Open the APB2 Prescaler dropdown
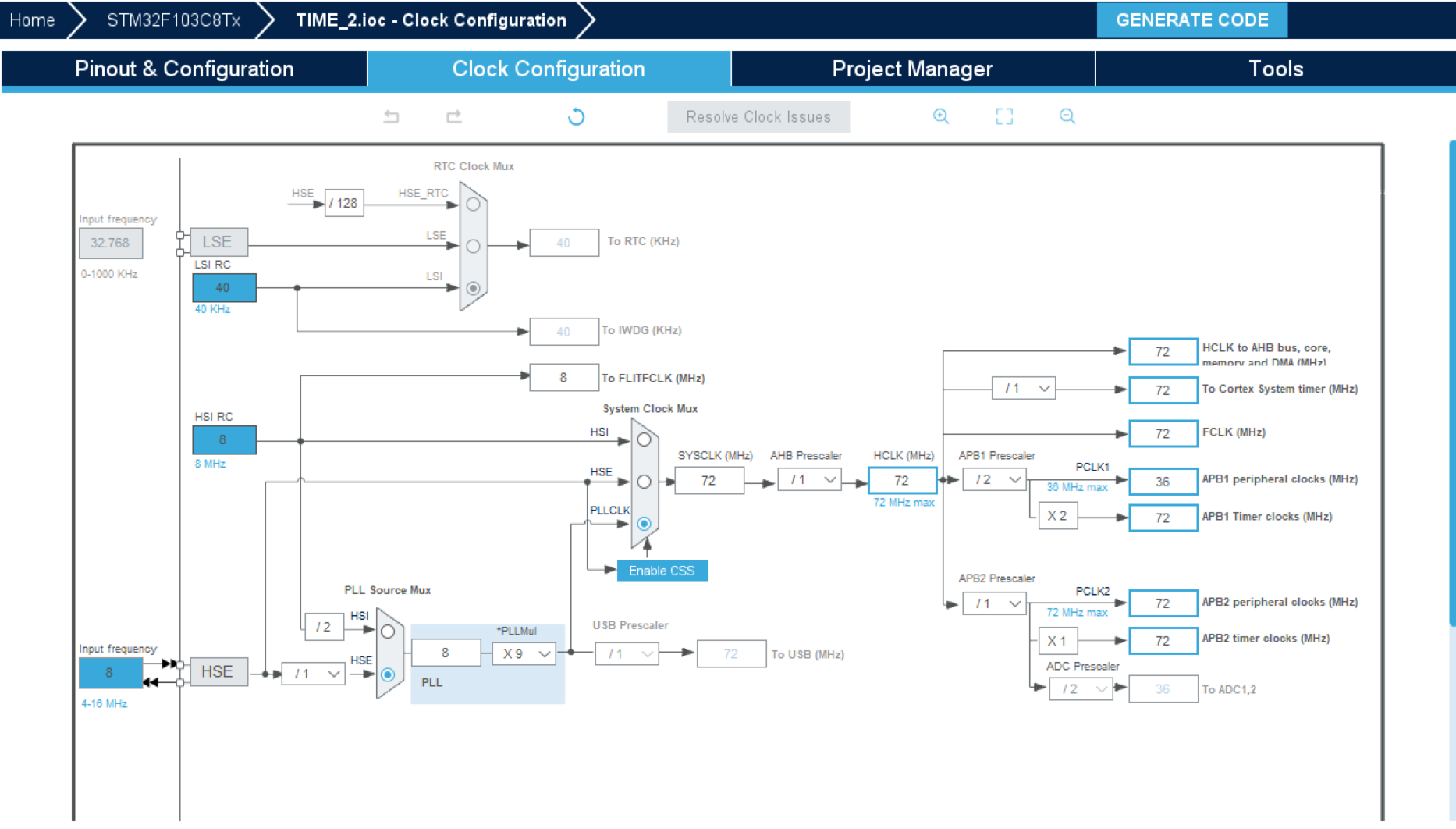1456x829 pixels. click(995, 603)
